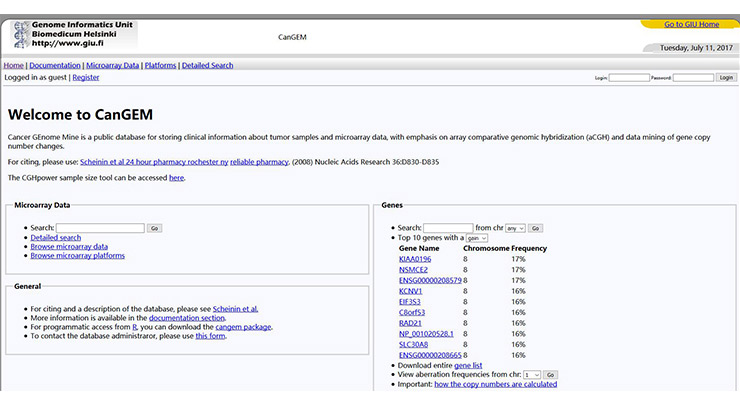
Task: Open the 'from chr' any dropdown
Action: click(515, 228)
